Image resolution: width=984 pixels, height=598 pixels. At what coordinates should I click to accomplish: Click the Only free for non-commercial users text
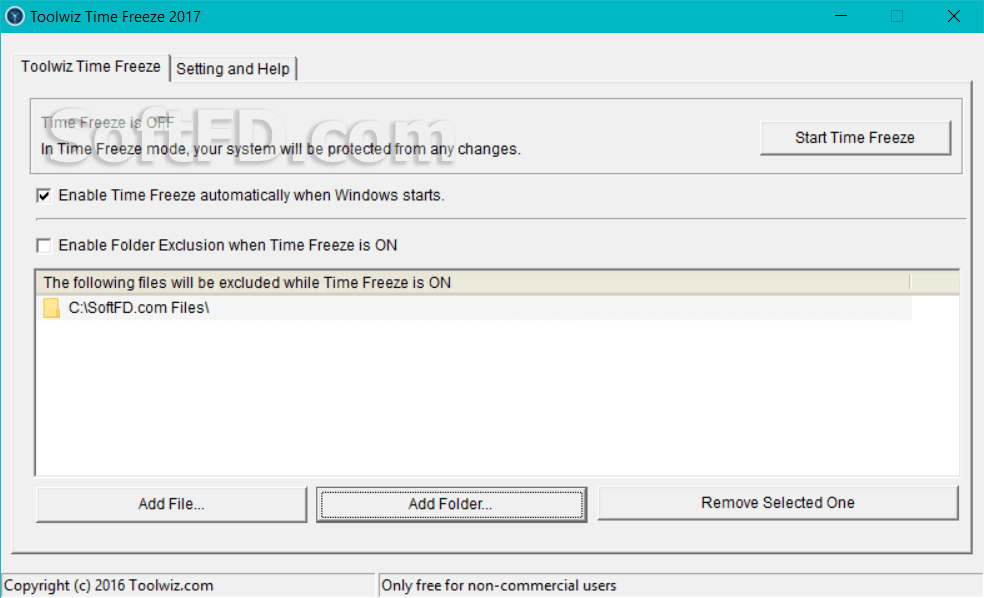pos(499,585)
